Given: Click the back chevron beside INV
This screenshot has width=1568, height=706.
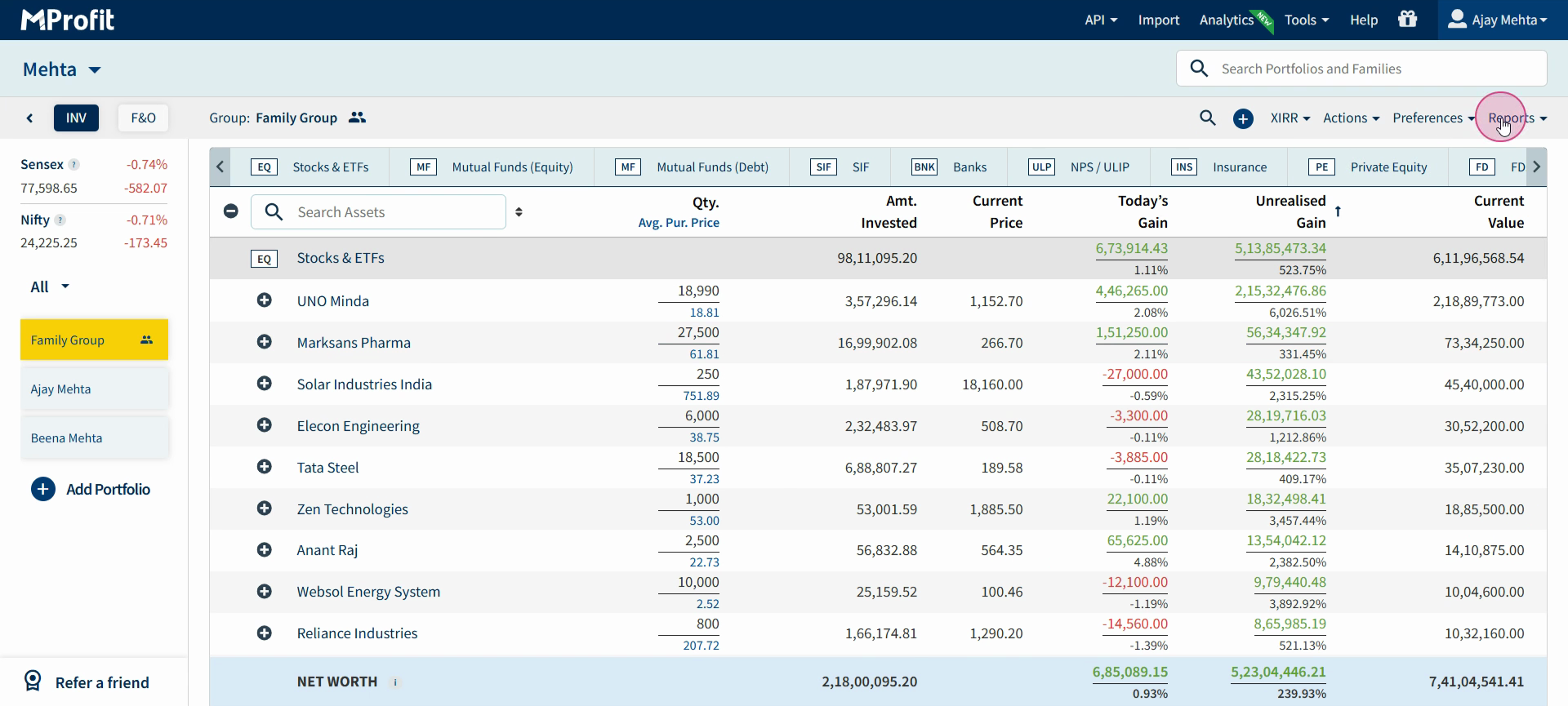Looking at the screenshot, I should 29,118.
